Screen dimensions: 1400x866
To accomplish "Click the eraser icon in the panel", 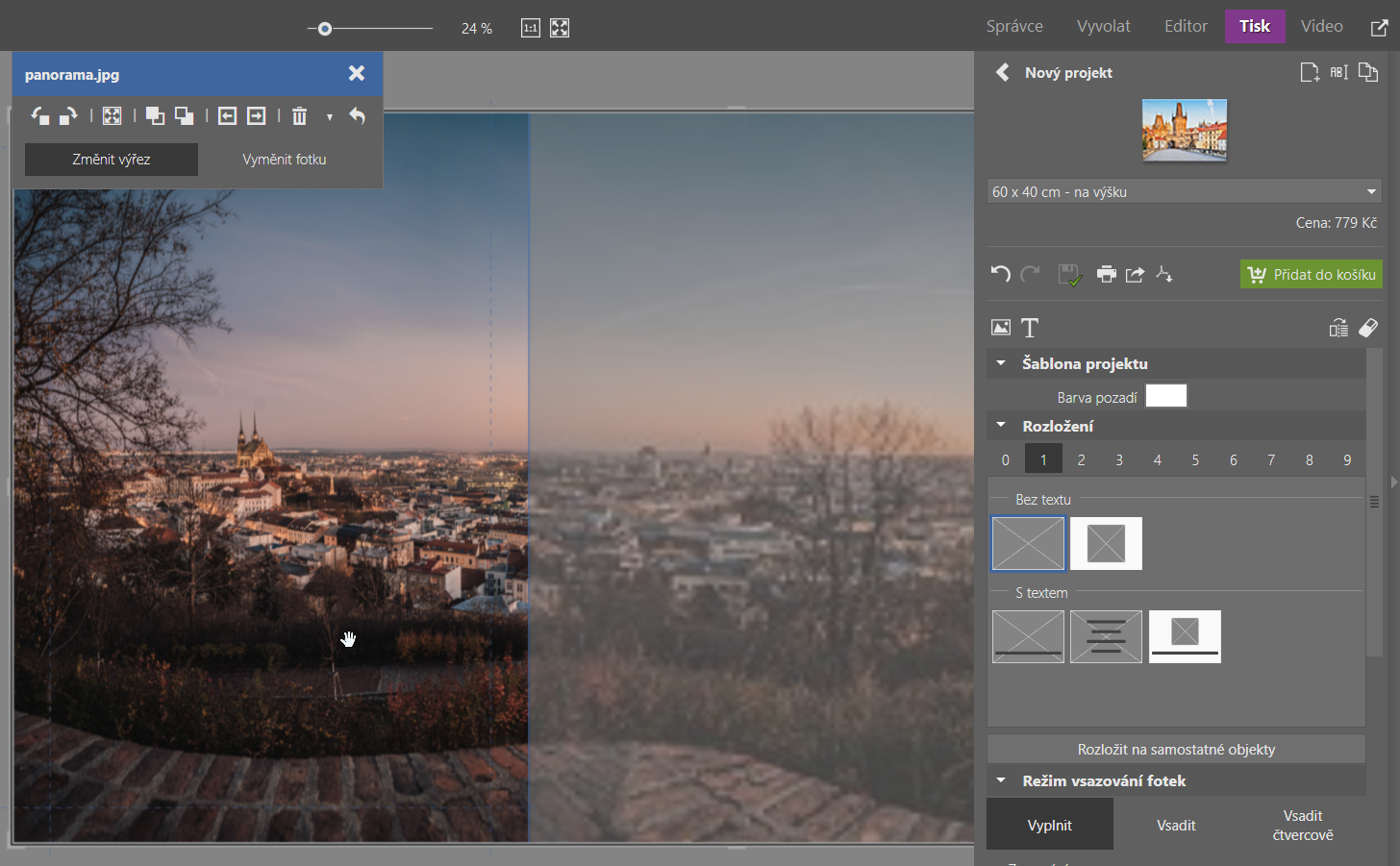I will [x=1368, y=328].
